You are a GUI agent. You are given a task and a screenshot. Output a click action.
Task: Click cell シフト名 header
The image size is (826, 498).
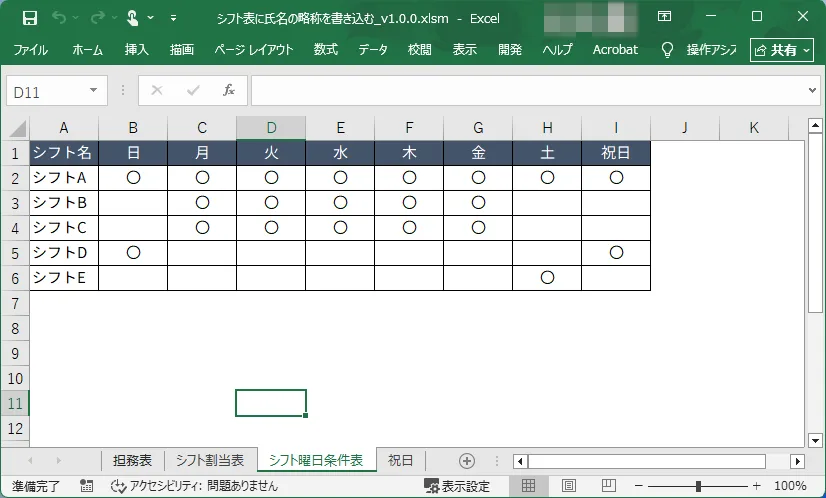tap(64, 153)
